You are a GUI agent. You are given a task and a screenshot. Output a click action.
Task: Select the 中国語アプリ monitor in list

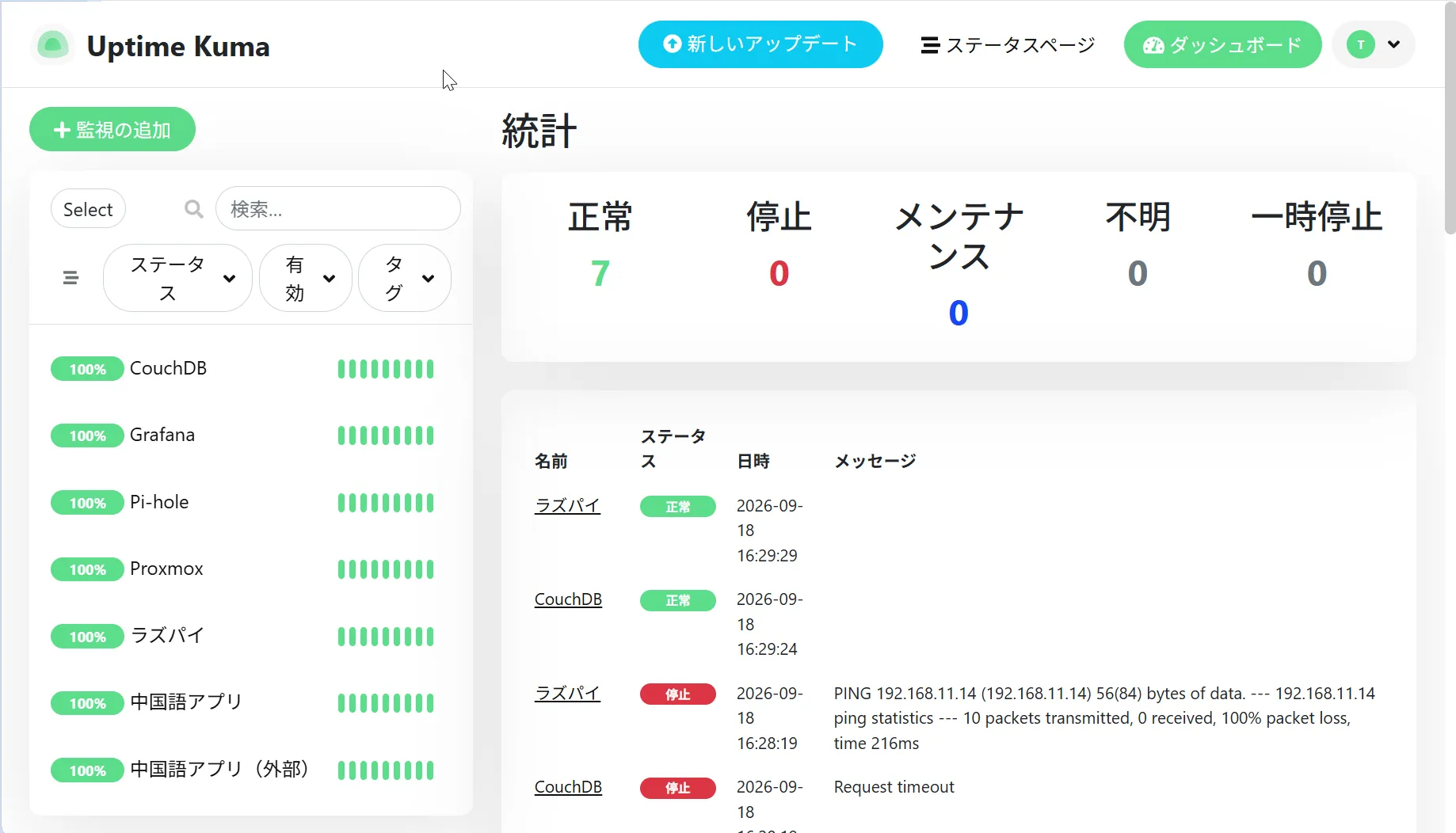[x=251, y=703]
